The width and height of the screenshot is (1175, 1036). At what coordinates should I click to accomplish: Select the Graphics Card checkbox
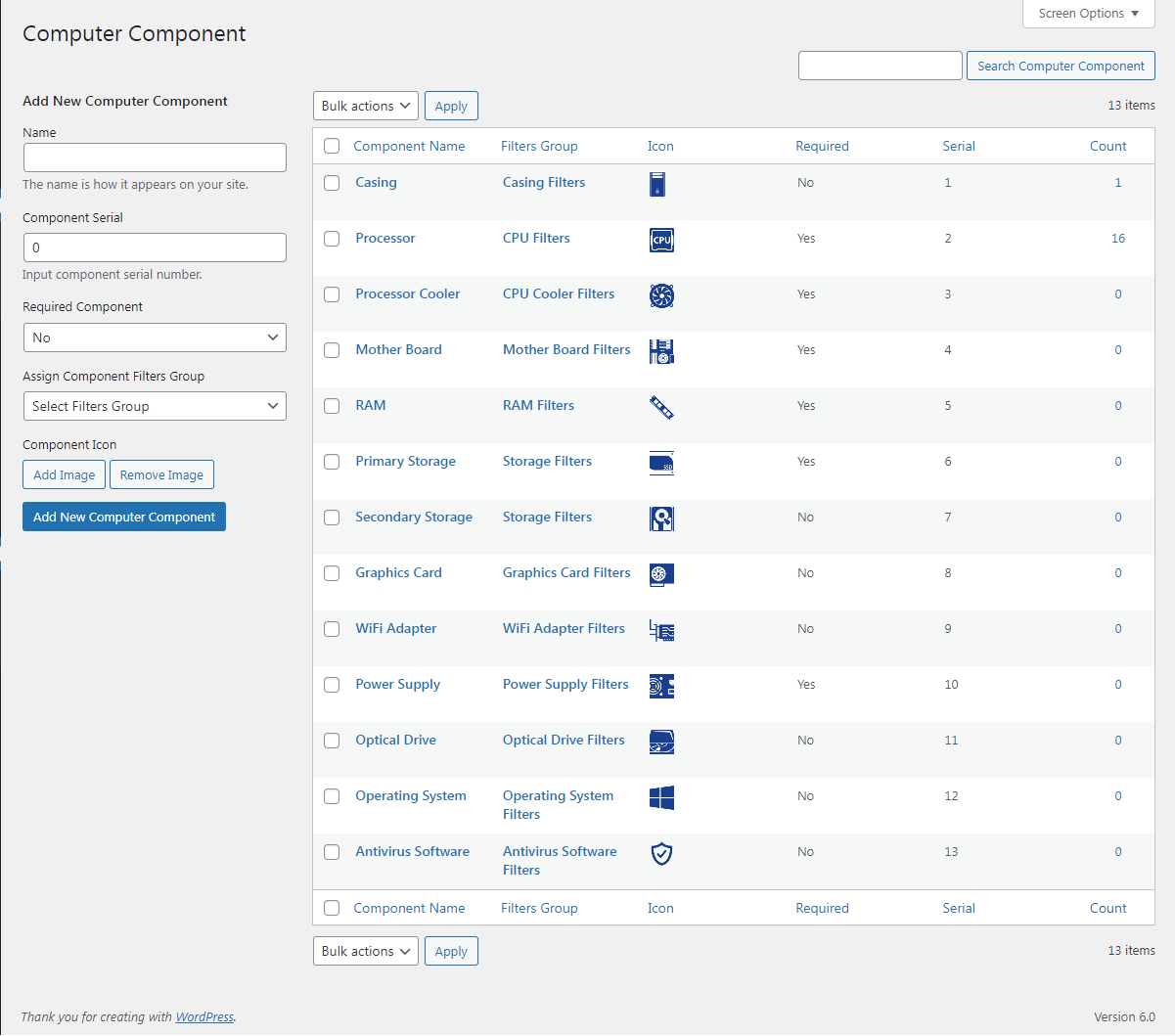(x=332, y=573)
